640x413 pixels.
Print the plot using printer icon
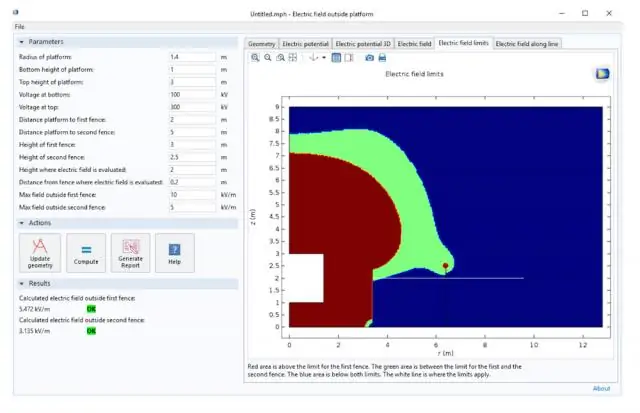click(382, 58)
